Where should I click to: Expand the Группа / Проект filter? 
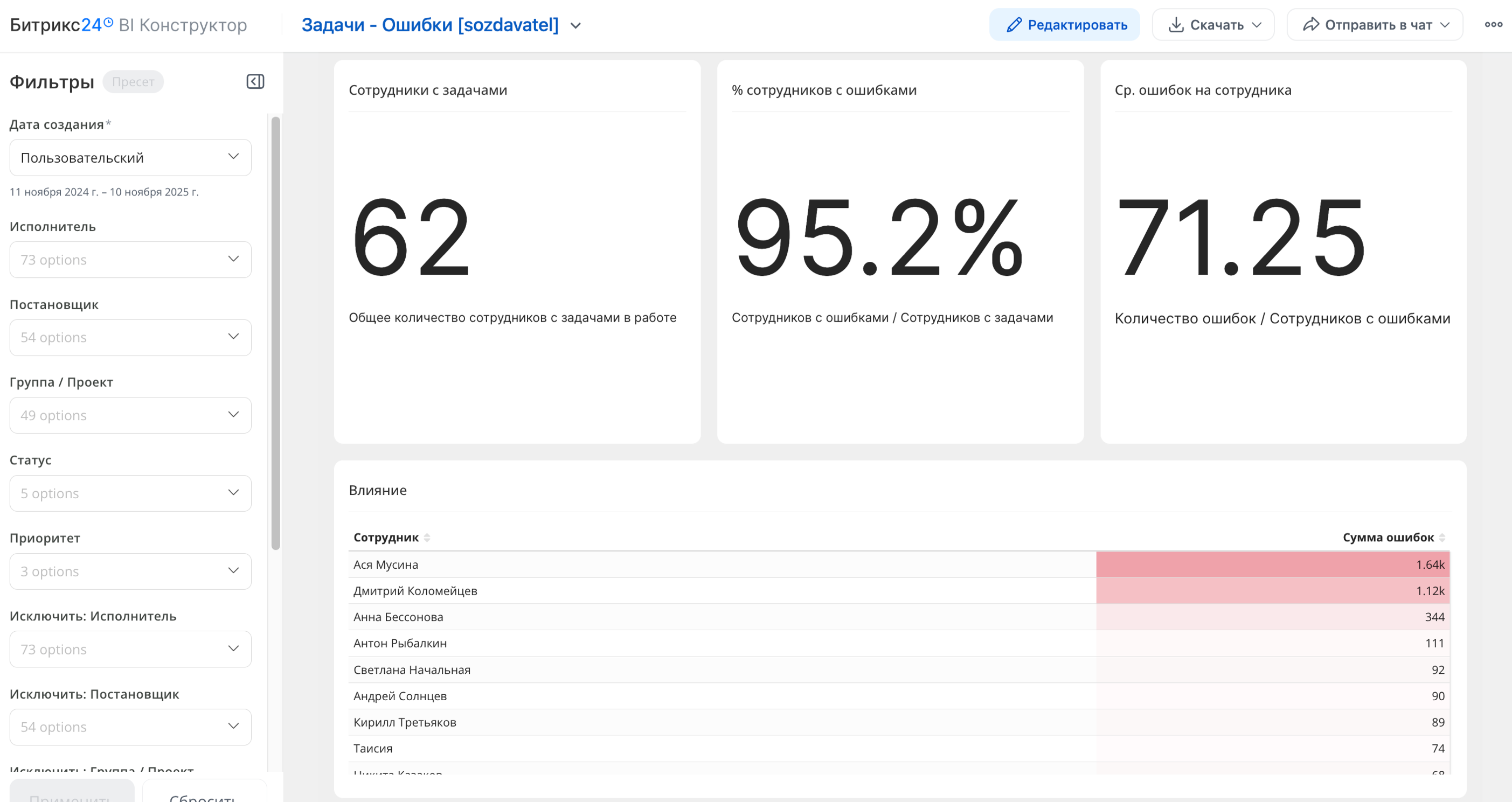[x=130, y=415]
